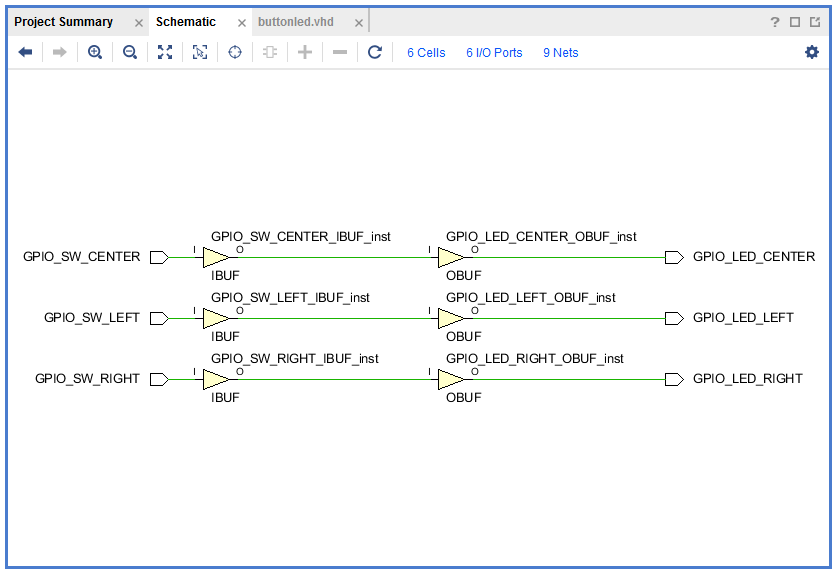Switch to Project Summary tab

pyautogui.click(x=63, y=22)
